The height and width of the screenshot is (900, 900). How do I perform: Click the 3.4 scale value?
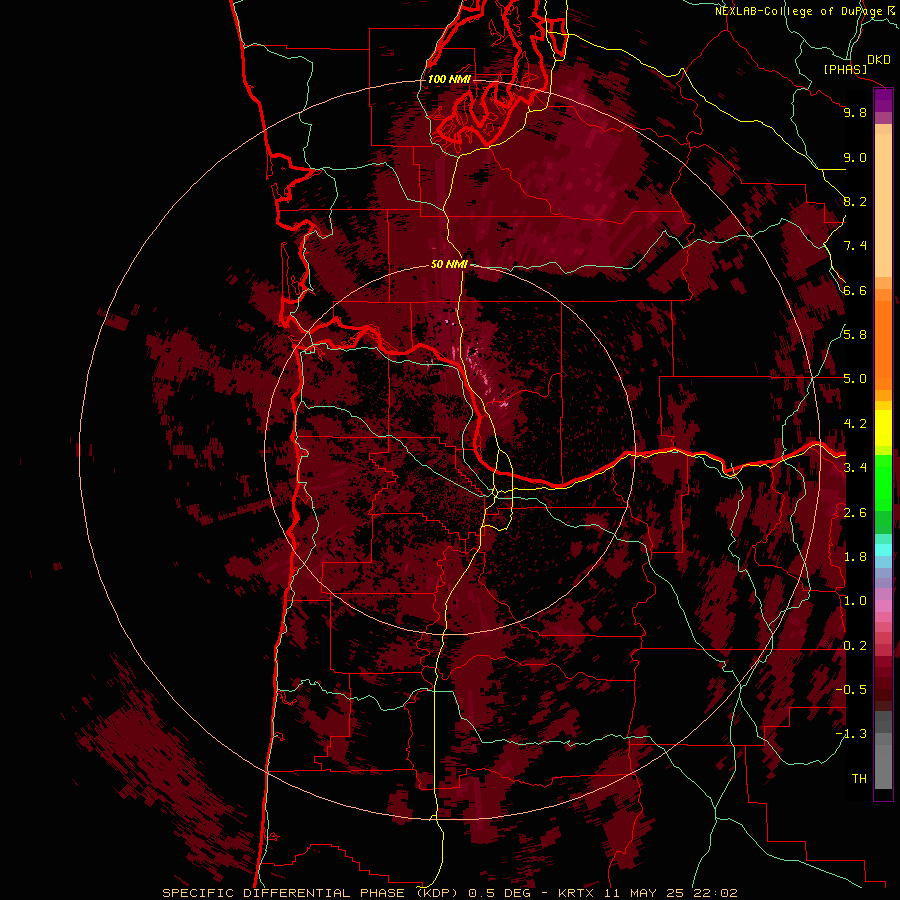[x=855, y=468]
